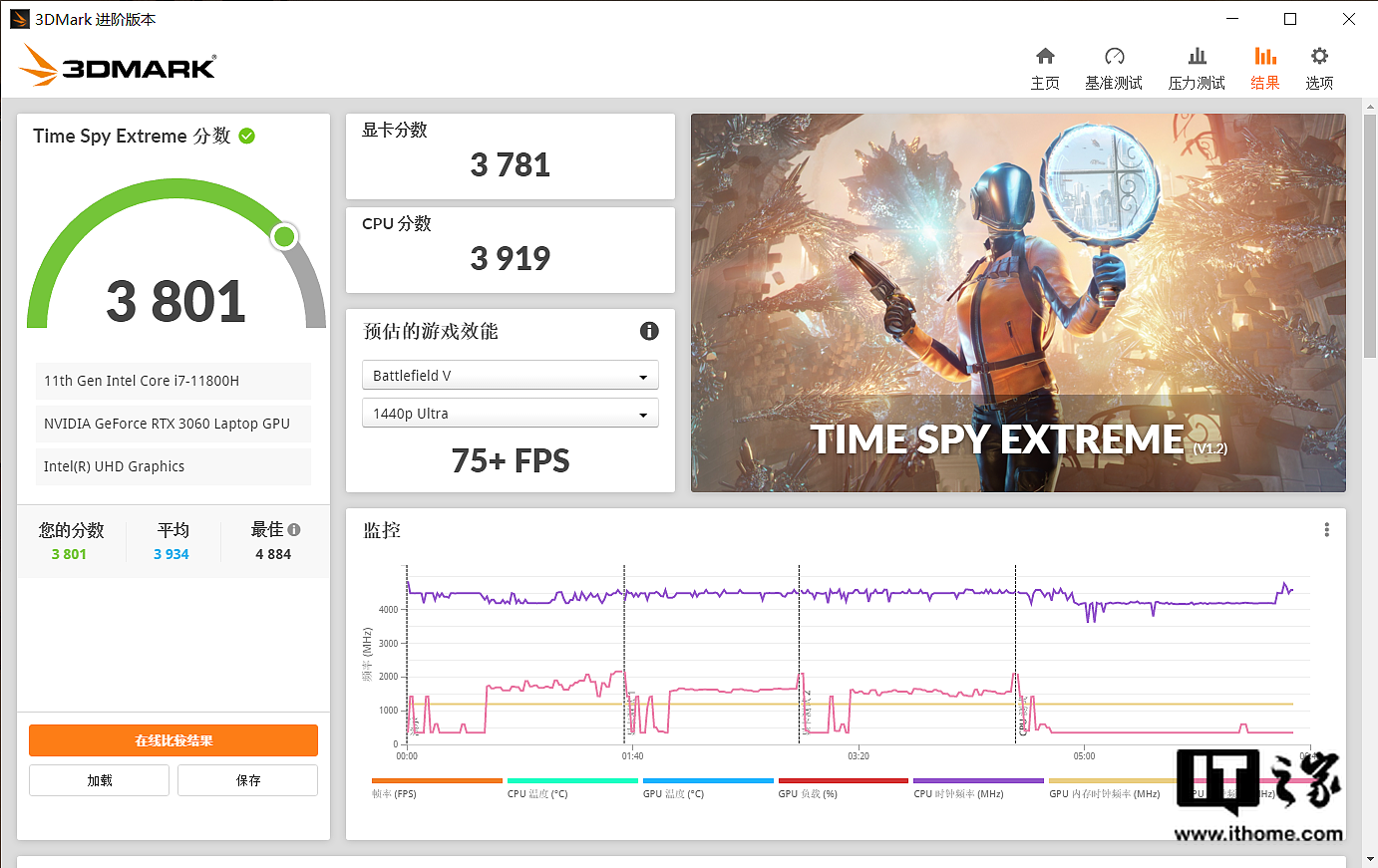Screen dimensions: 1378x868
Task: Click the scrollbar down arrow
Action: (x=1370, y=858)
